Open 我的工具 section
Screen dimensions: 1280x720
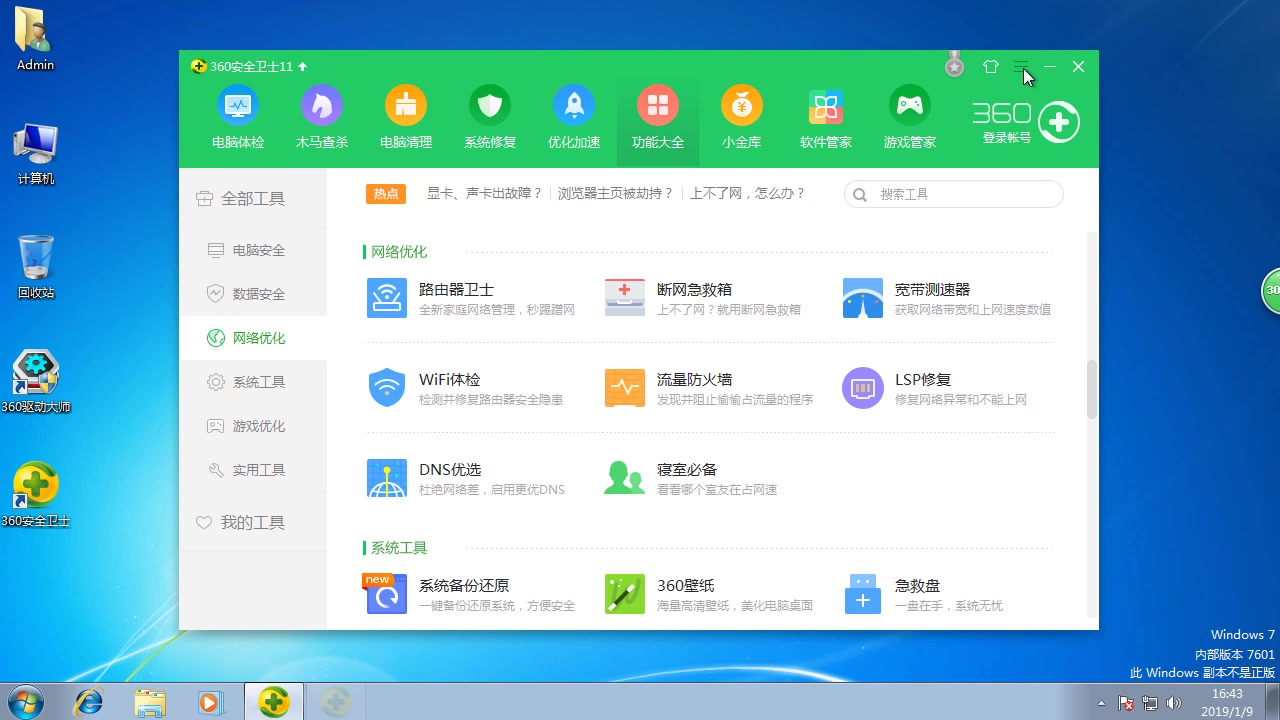[253, 522]
